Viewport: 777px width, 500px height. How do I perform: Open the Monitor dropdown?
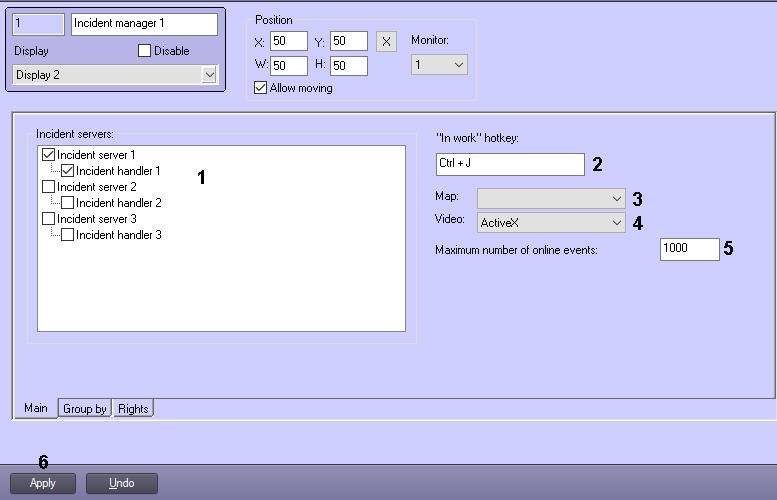coord(439,65)
